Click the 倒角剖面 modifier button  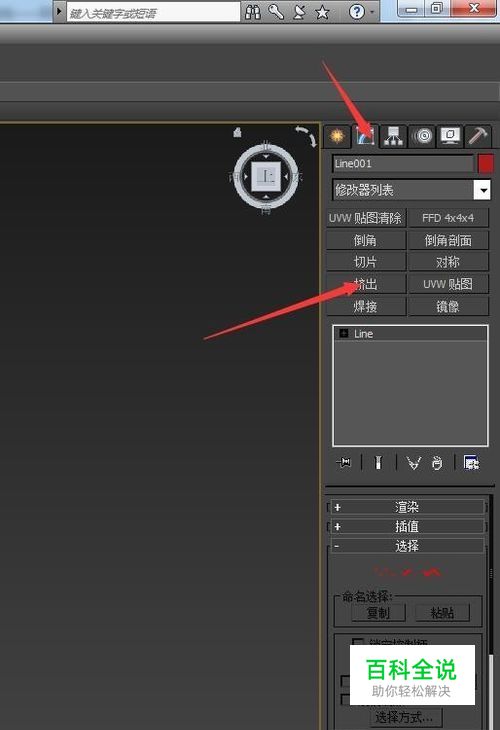pos(448,240)
